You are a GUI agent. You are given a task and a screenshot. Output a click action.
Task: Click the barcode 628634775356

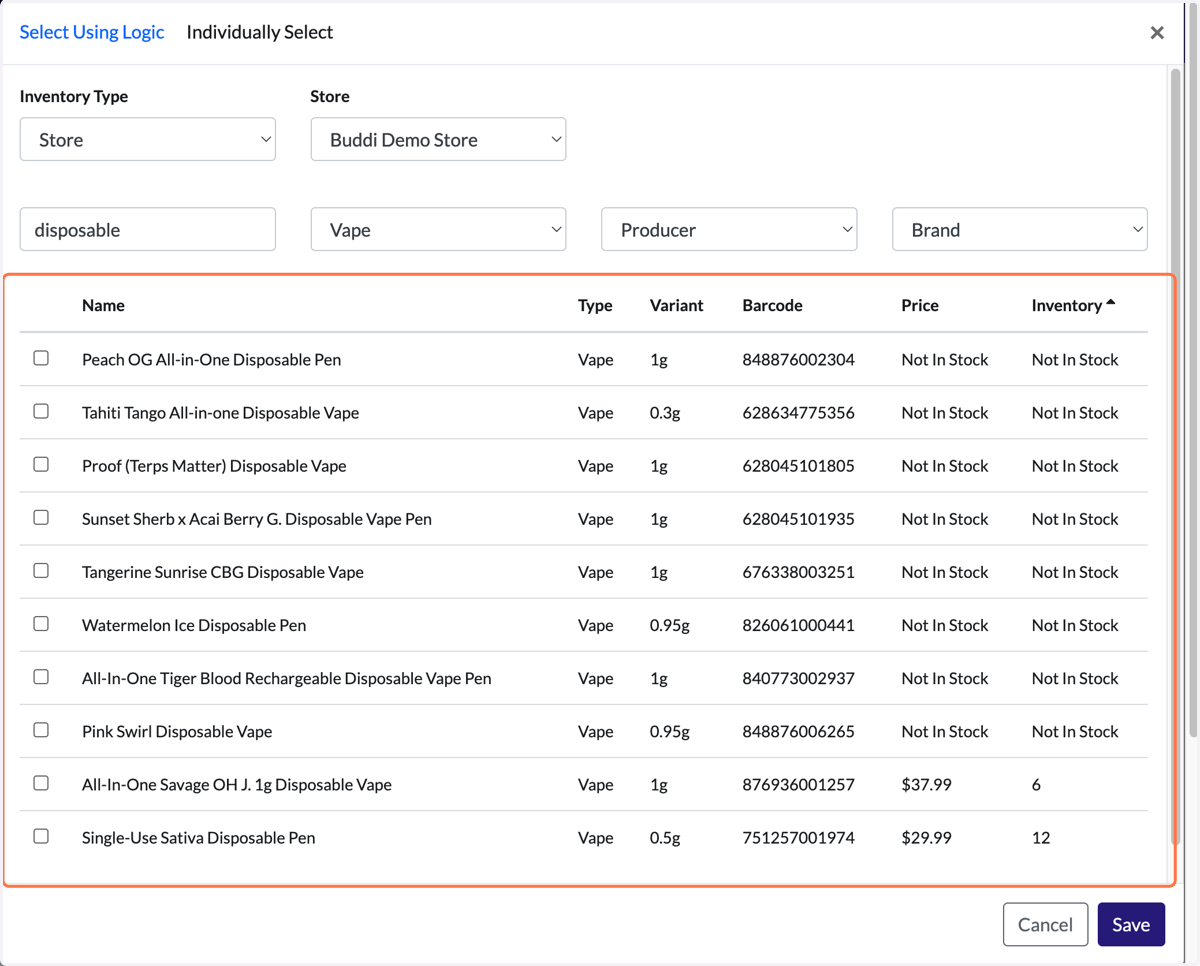[x=798, y=412]
